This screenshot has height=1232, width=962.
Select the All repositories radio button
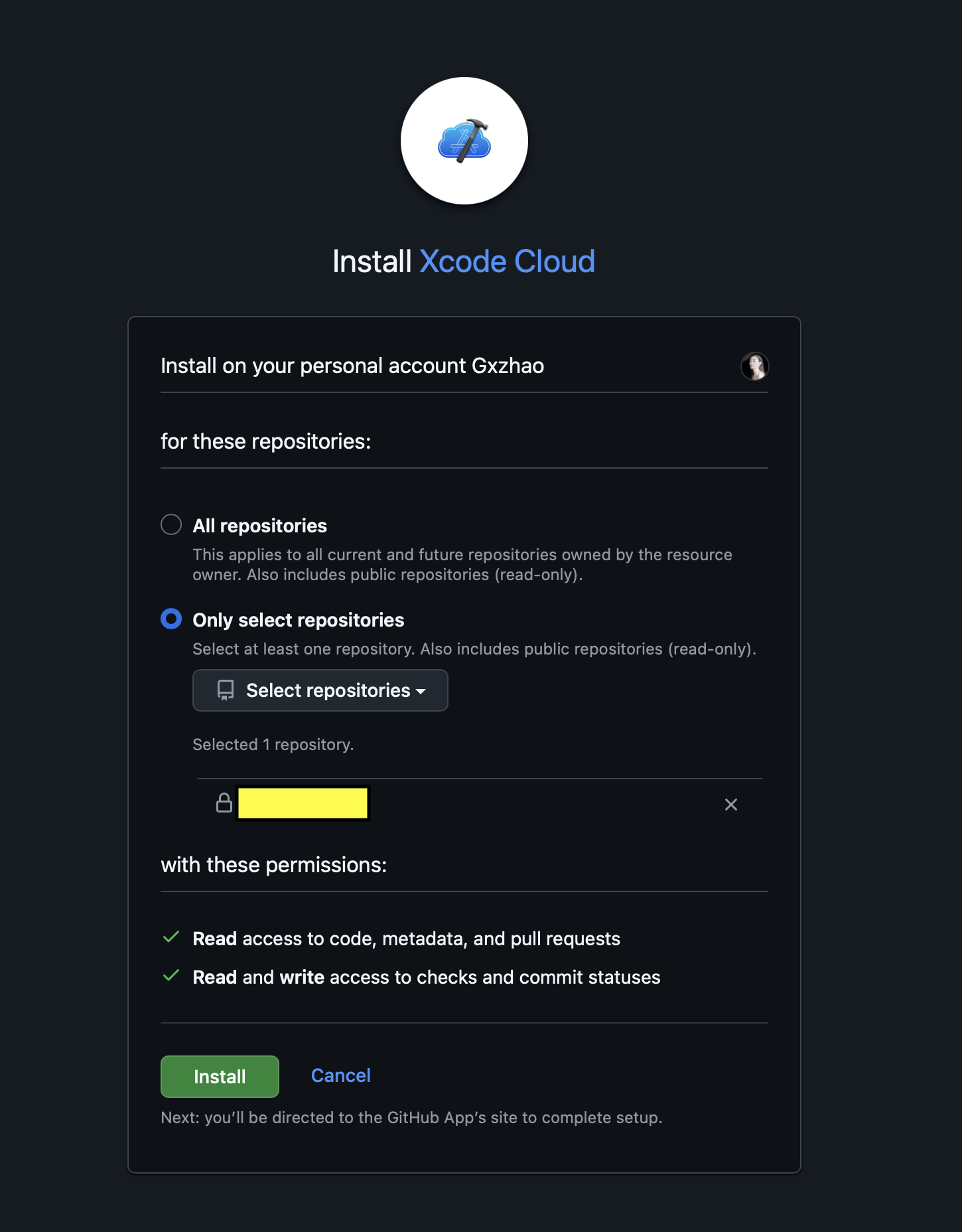click(x=171, y=524)
